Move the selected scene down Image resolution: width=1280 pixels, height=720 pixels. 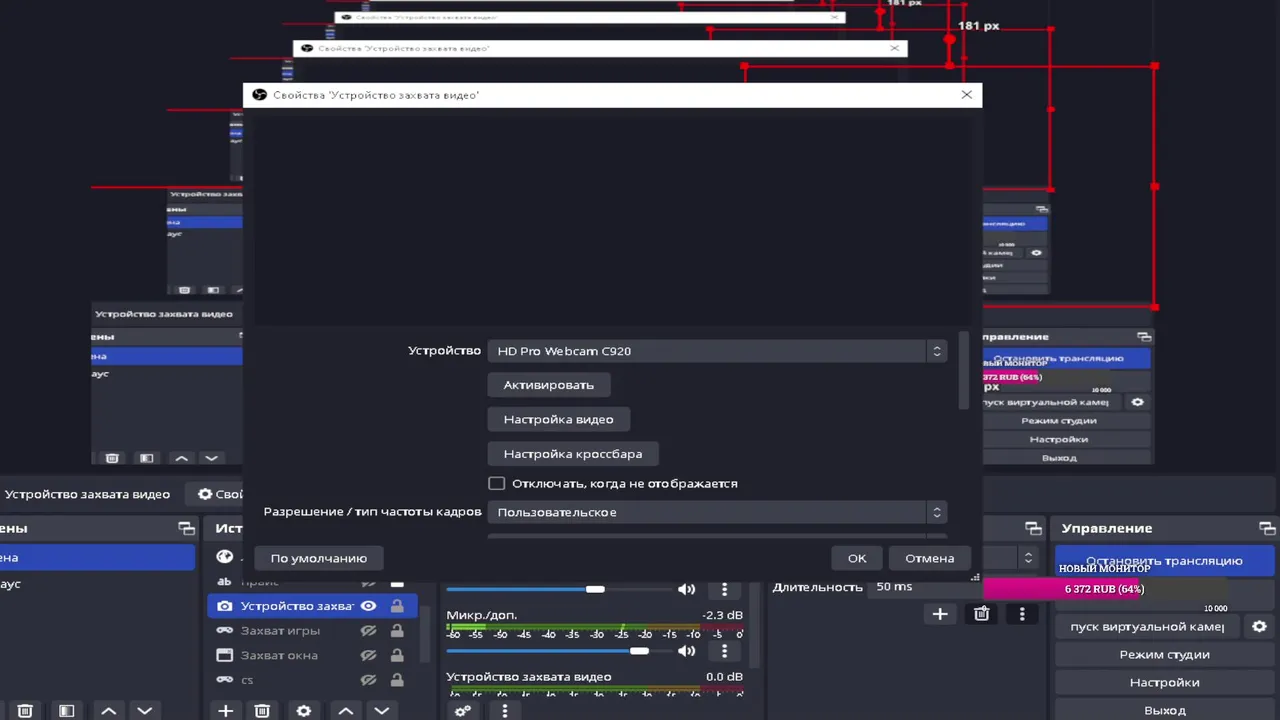coord(145,711)
